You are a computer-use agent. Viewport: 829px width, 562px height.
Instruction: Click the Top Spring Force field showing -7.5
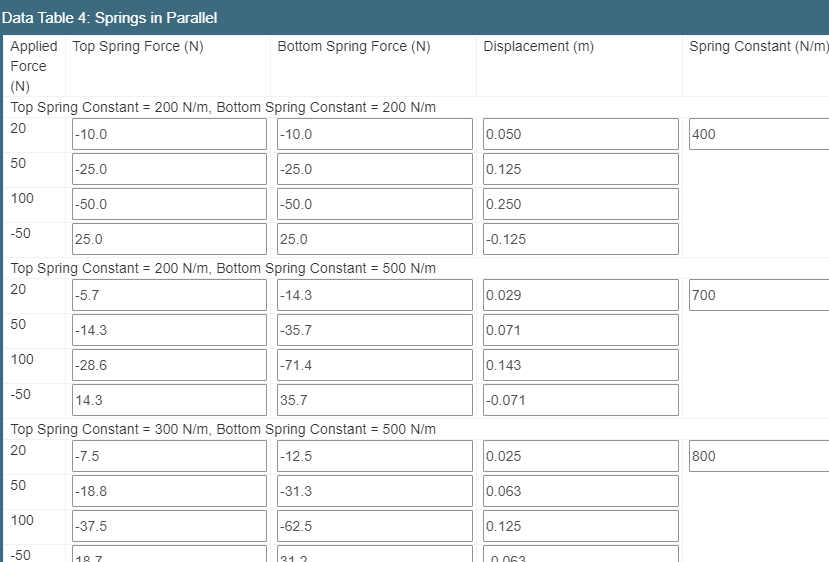tap(169, 456)
